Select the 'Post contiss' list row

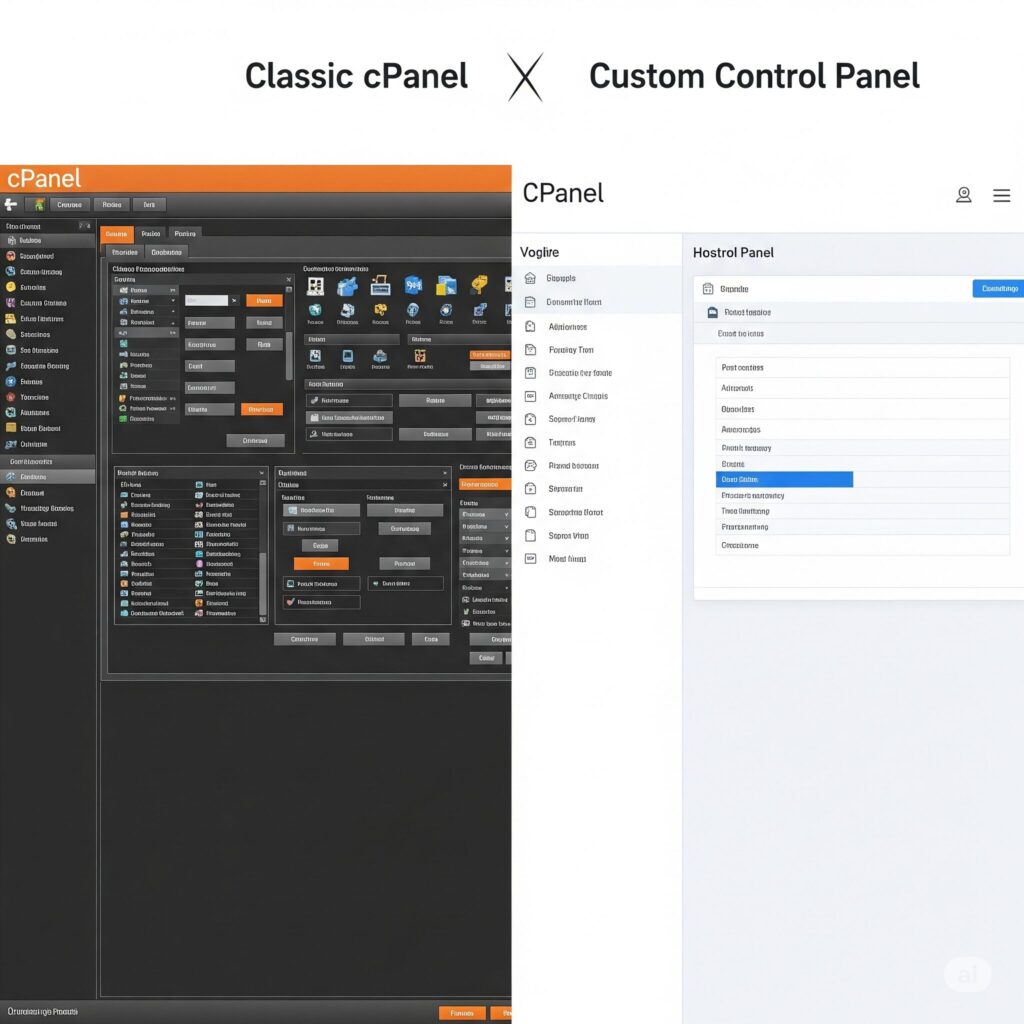pyautogui.click(x=862, y=368)
